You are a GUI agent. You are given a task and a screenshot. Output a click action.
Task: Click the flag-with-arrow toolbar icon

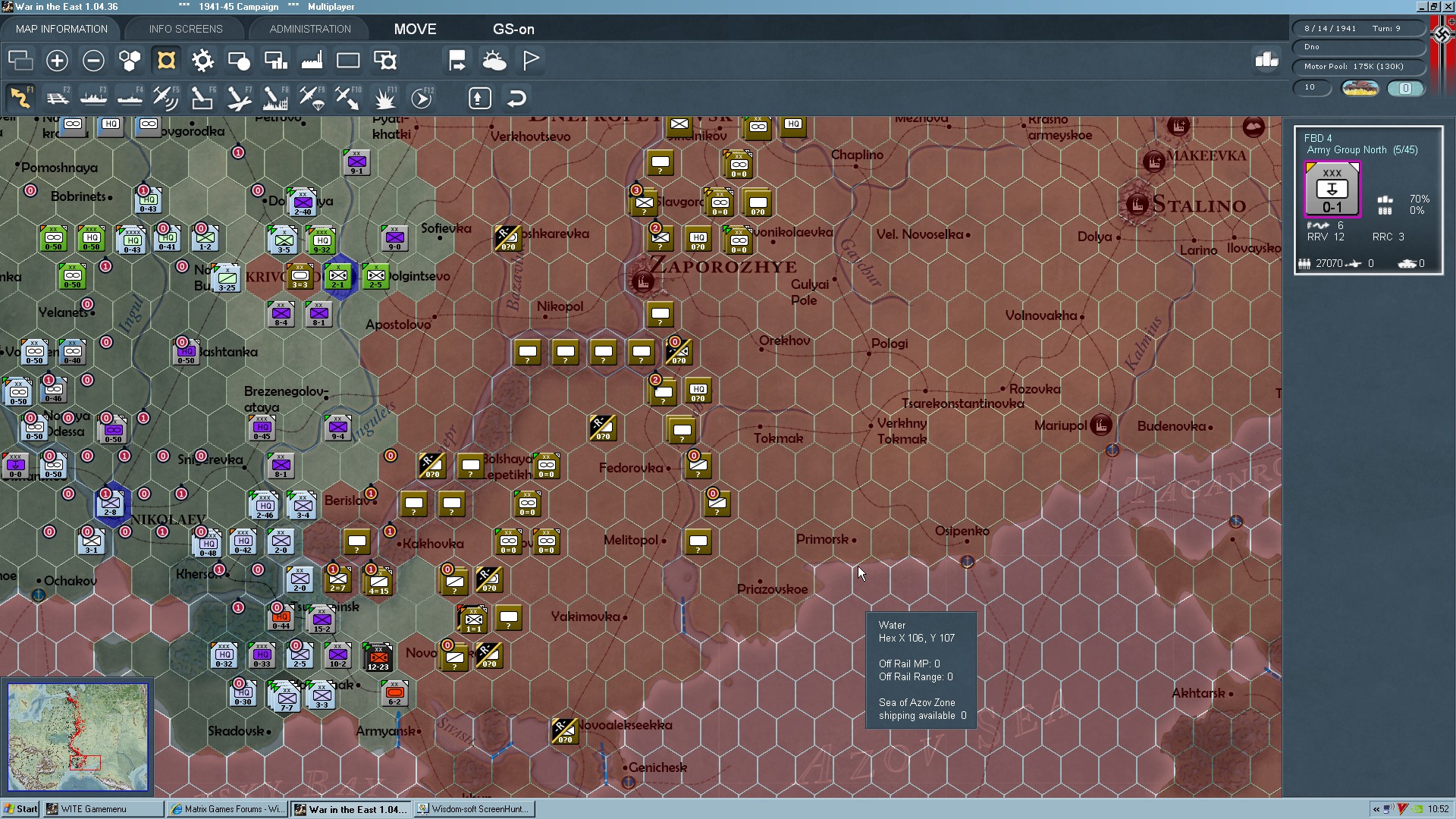click(x=457, y=60)
